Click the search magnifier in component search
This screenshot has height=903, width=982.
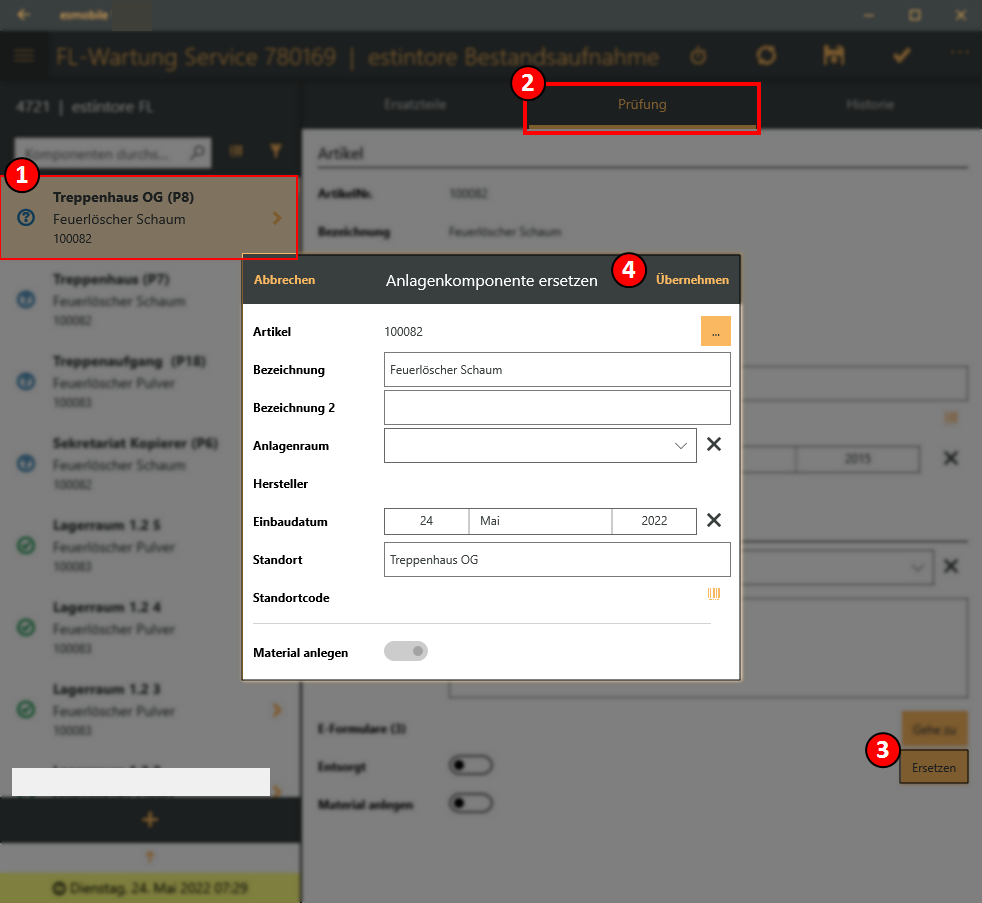click(x=197, y=153)
